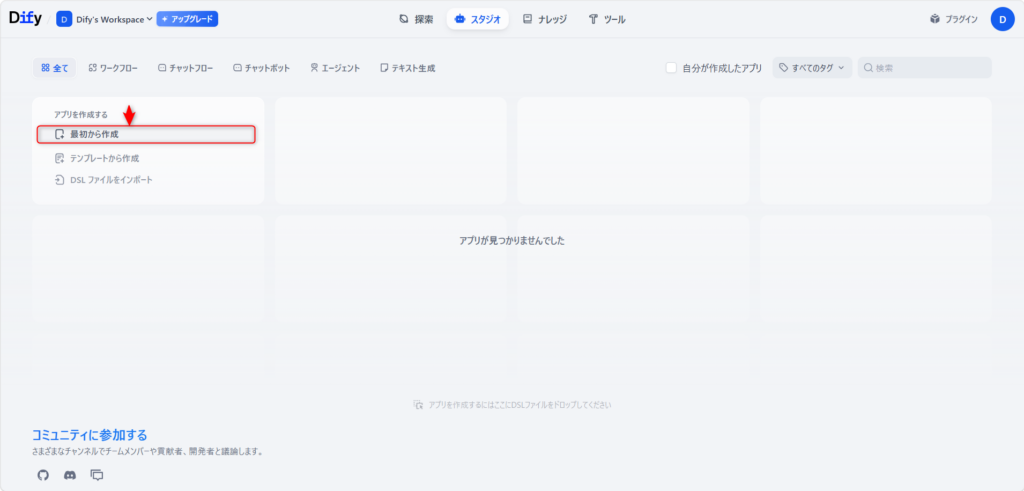
Task: Click the Dify logo
Action: [x=25, y=18]
